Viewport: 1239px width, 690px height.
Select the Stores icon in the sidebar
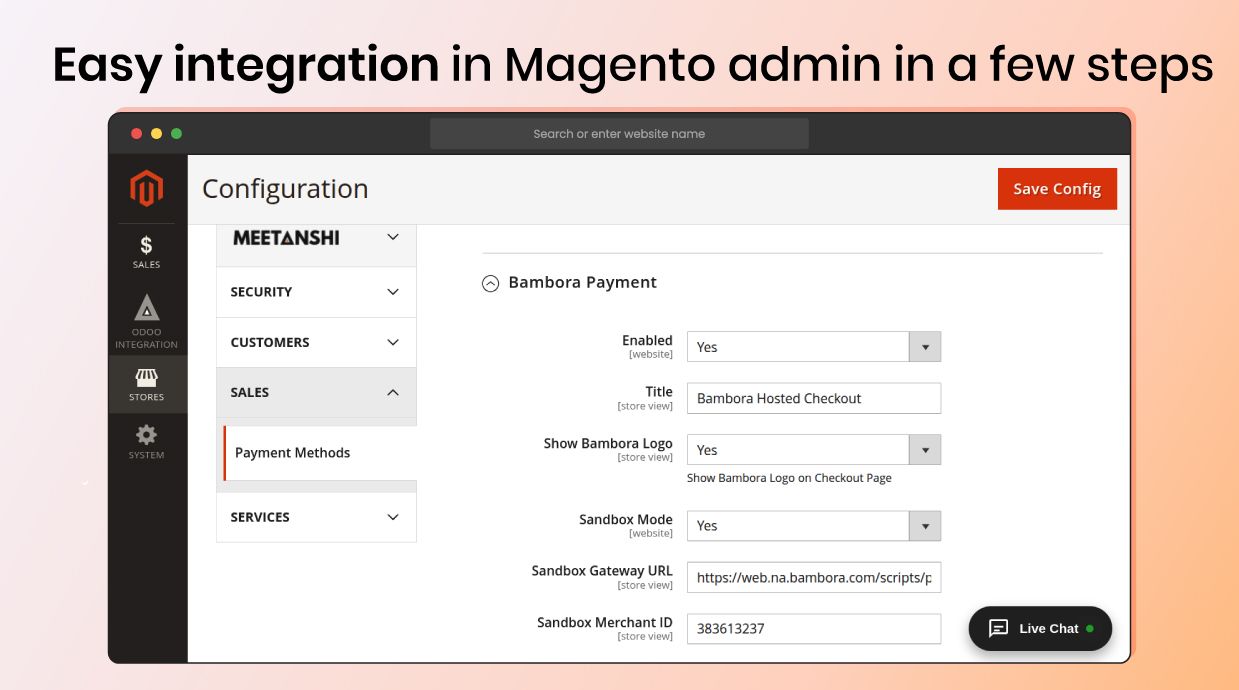click(146, 381)
